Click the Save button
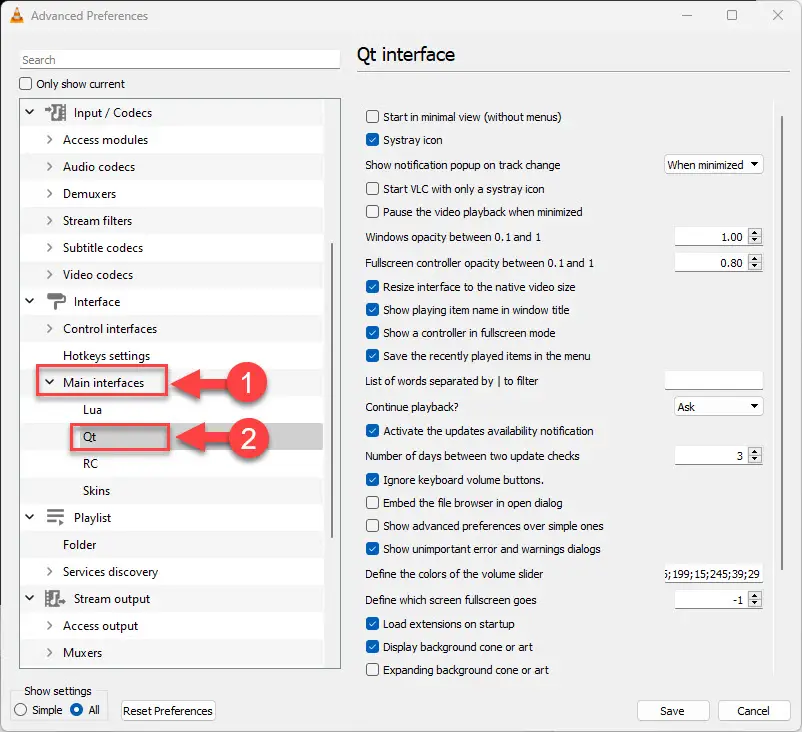802x732 pixels. point(673,711)
